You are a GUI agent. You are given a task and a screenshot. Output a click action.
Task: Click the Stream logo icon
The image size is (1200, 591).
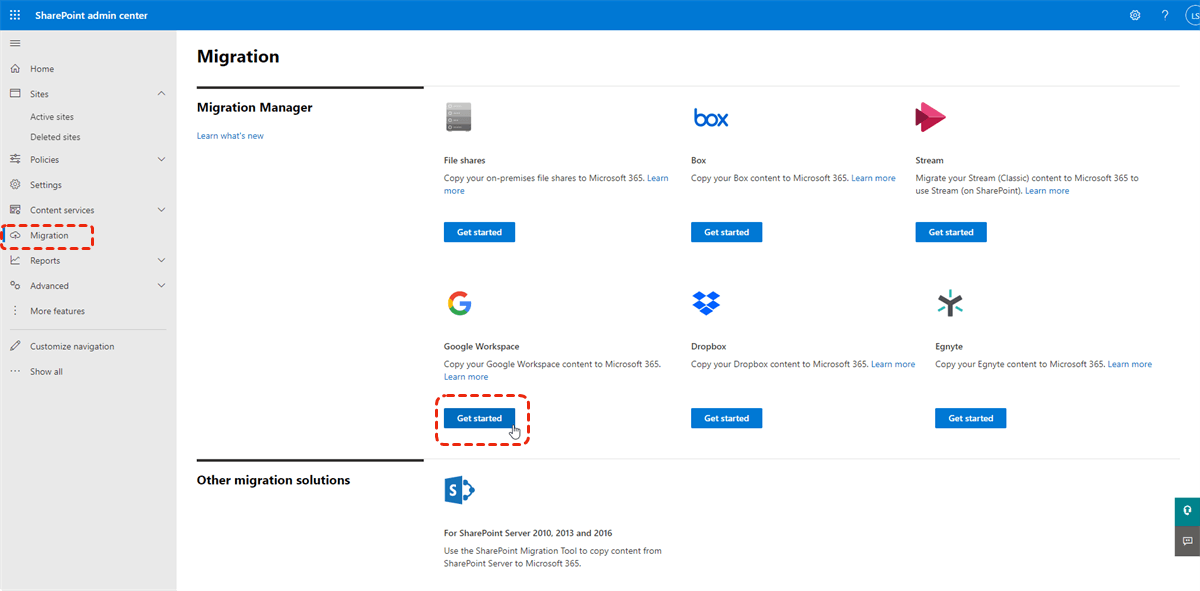930,117
